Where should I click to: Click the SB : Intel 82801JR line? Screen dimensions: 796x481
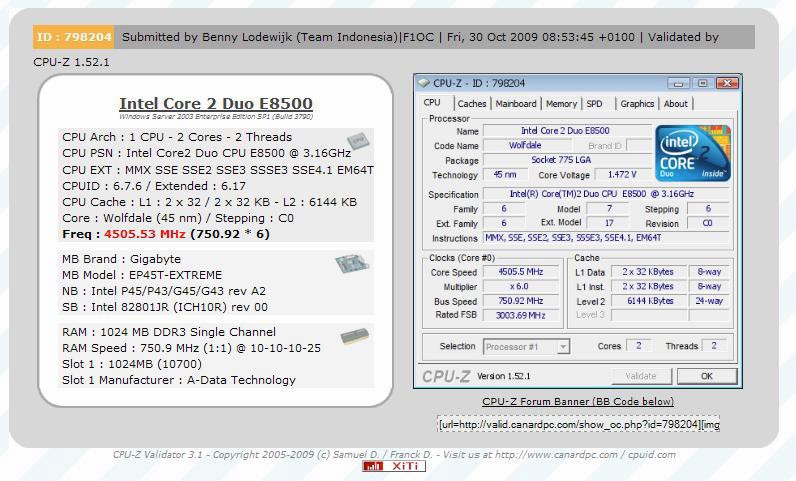164,307
